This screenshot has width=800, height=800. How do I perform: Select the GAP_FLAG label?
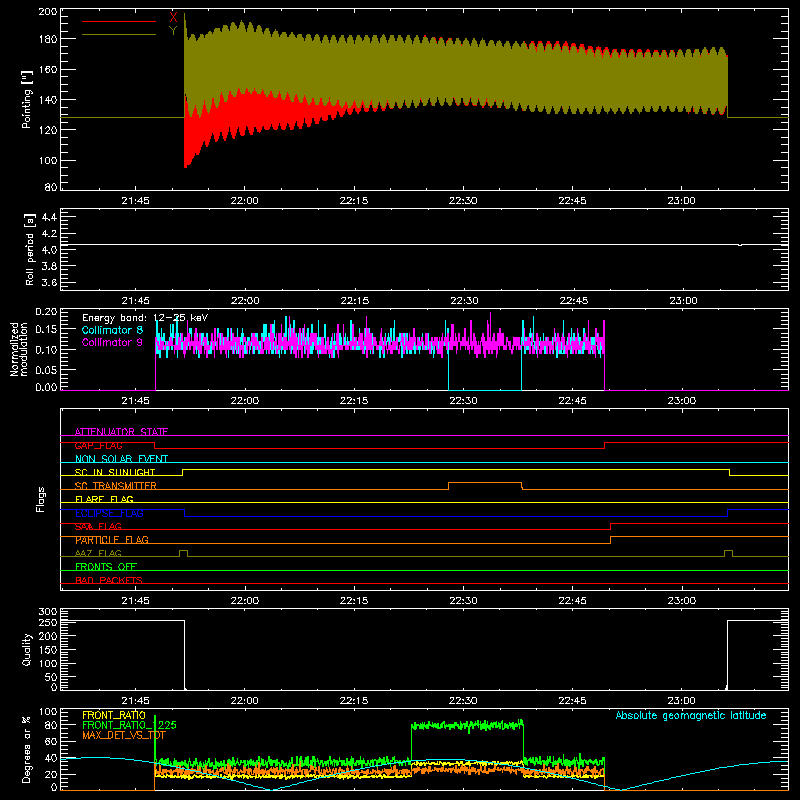tap(98, 445)
